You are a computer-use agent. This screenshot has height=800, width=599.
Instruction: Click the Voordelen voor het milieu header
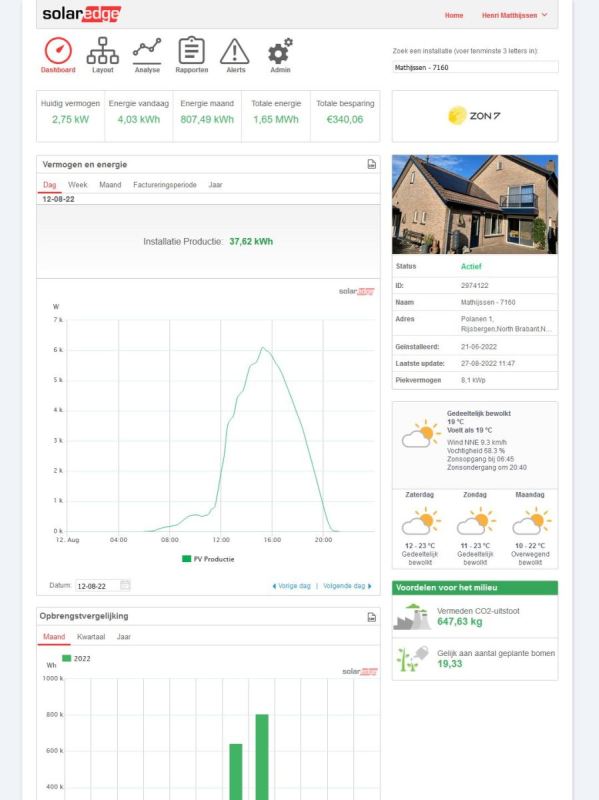click(475, 588)
